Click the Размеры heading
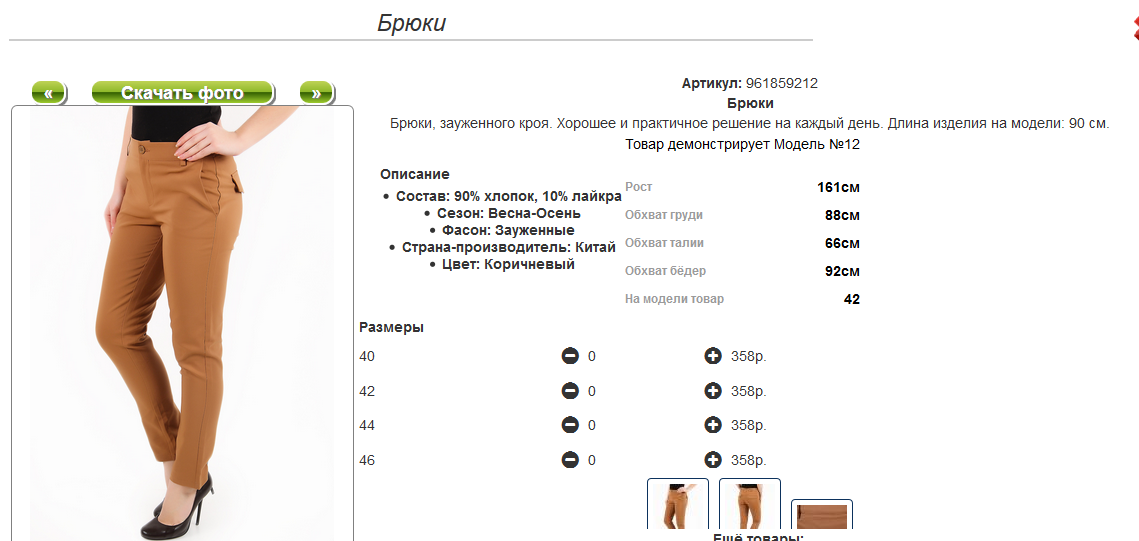 [392, 328]
